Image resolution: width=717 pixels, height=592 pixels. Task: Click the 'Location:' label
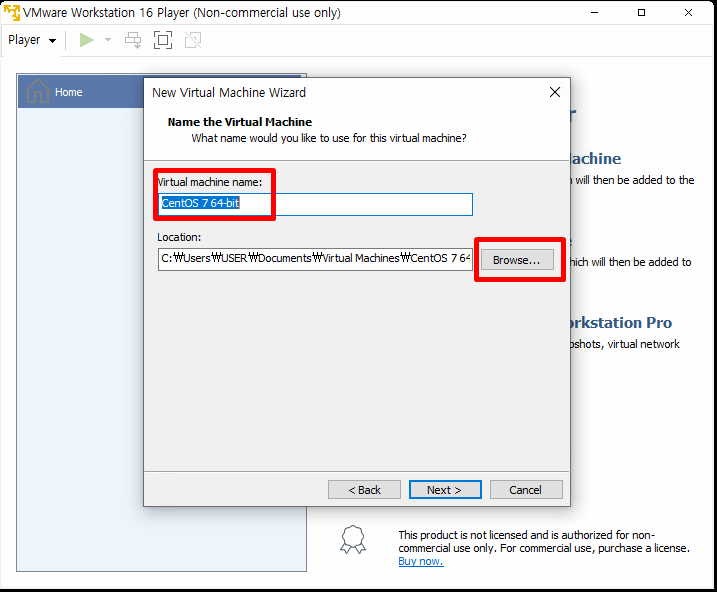(179, 237)
